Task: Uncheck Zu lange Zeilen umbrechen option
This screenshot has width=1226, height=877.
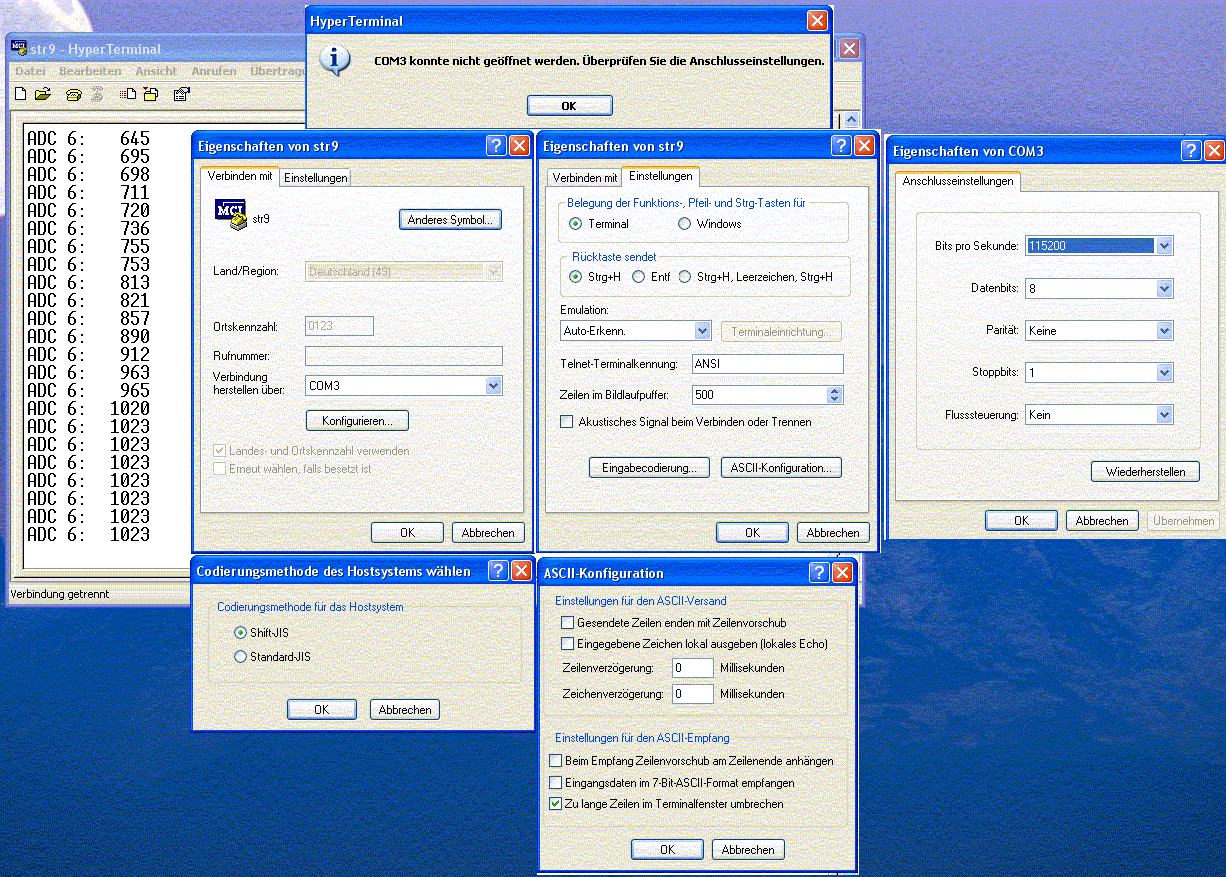Action: pos(557,803)
